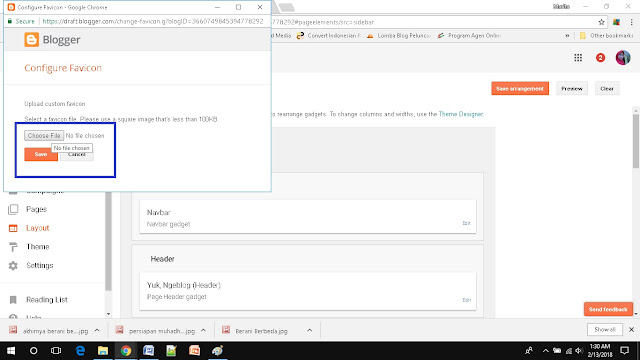Open Theme in the Blogger sidebar

[38, 247]
